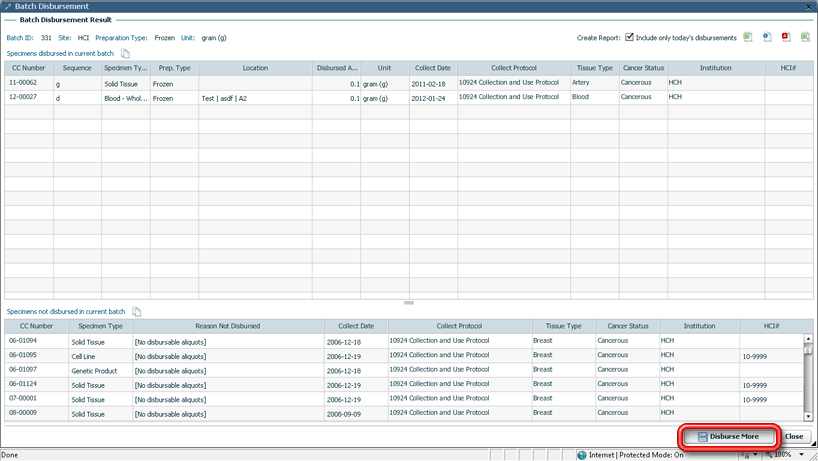Click the 100% zoom level in status bar
This screenshot has width=818, height=461.
pyautogui.click(x=783, y=455)
